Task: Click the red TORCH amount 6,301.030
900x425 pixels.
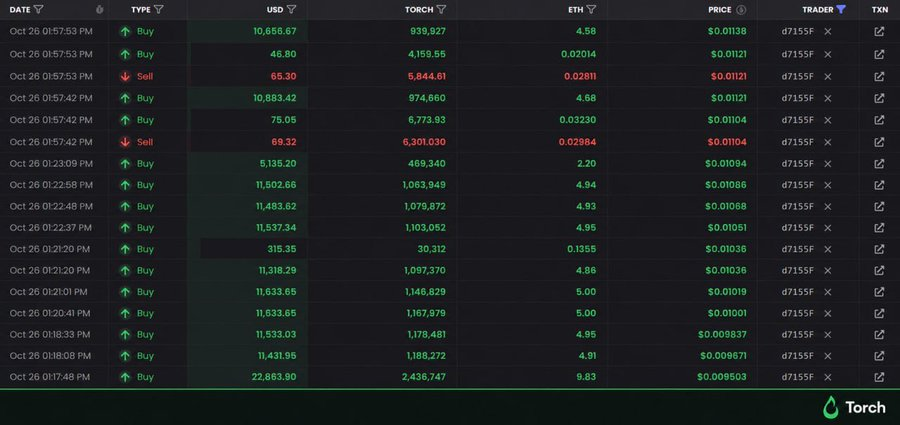Action: (423, 142)
